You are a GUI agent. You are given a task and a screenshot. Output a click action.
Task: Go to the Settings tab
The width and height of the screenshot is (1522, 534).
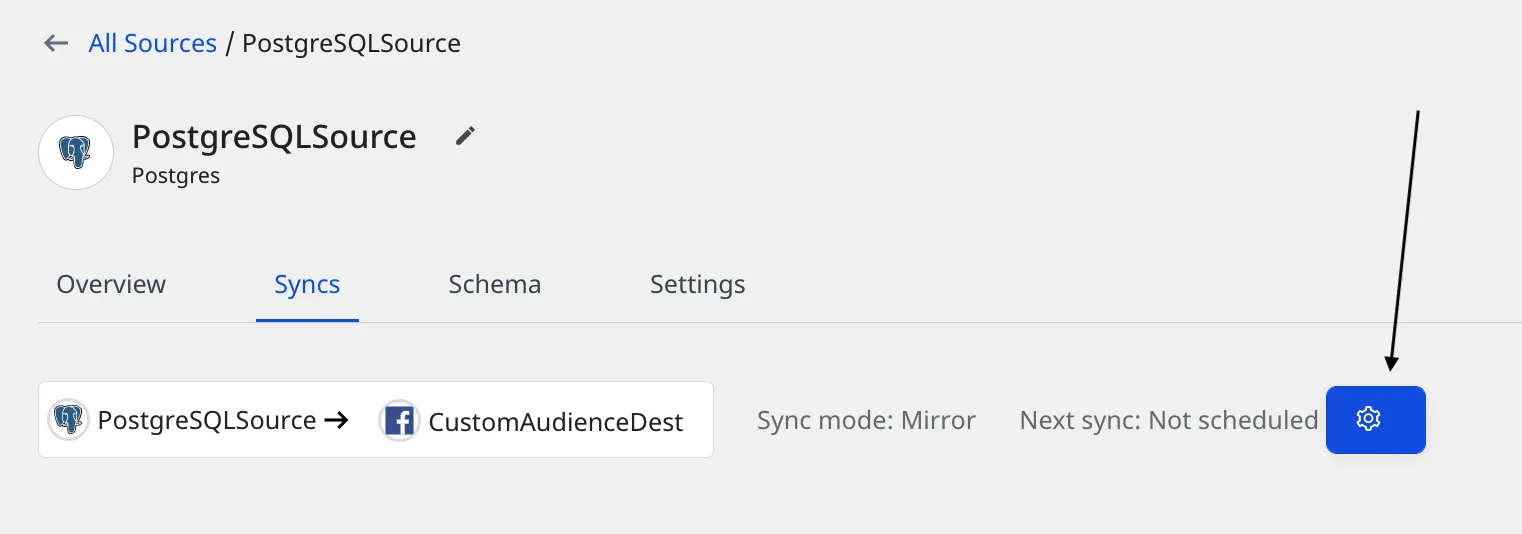pyautogui.click(x=698, y=285)
